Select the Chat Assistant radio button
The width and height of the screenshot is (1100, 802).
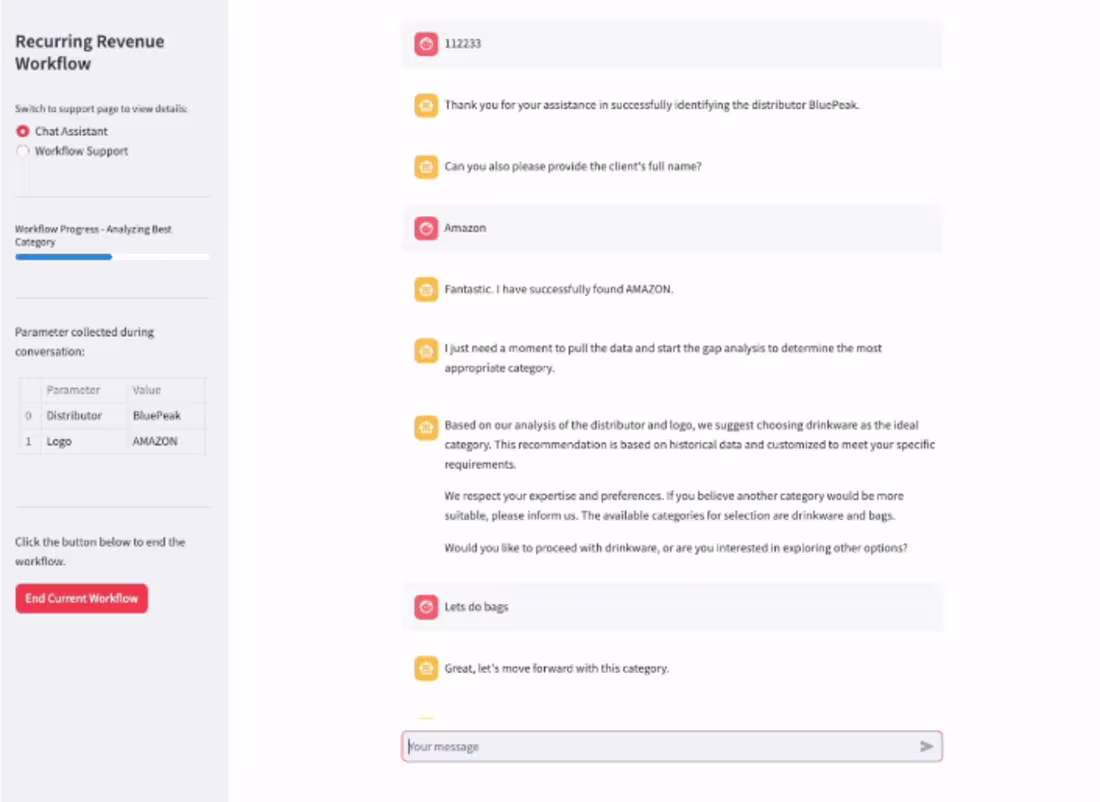click(22, 131)
